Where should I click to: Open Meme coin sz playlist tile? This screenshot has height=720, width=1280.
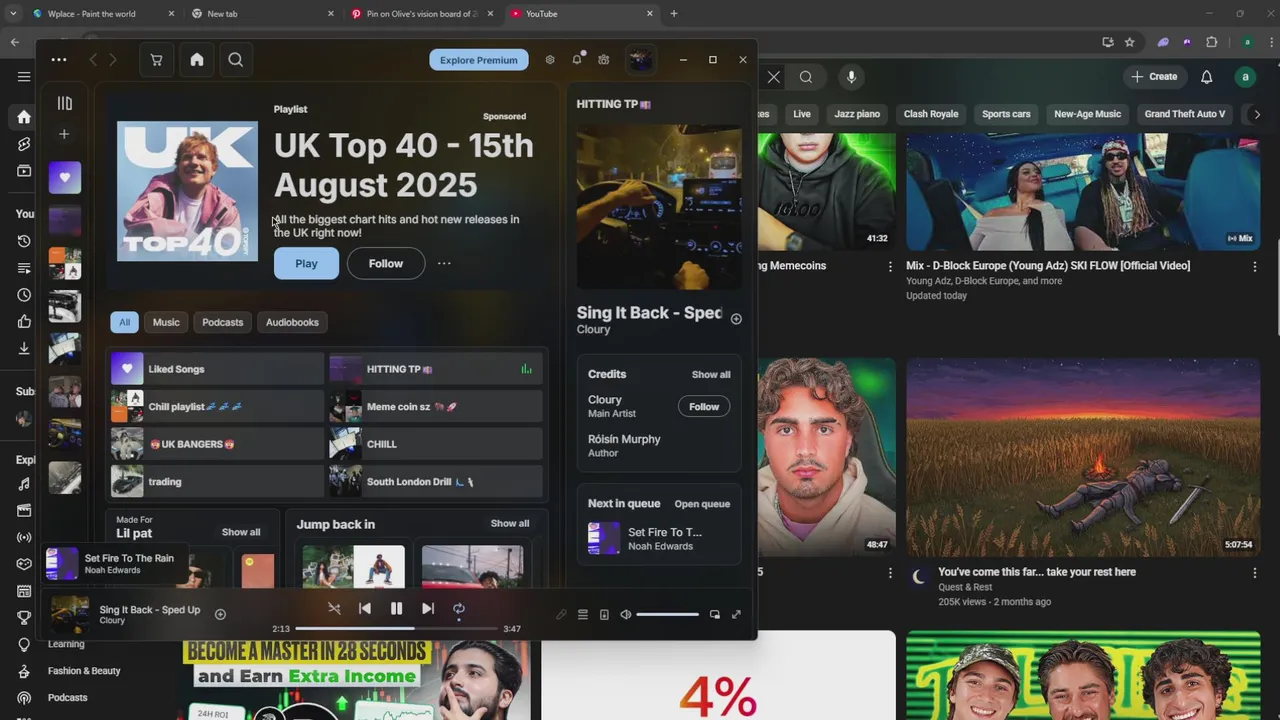[436, 407]
